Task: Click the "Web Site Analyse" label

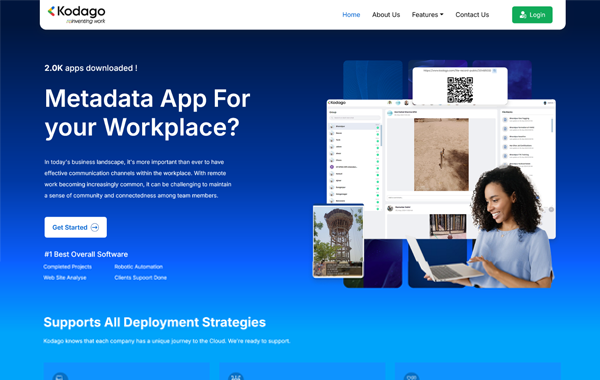Action: (65, 277)
